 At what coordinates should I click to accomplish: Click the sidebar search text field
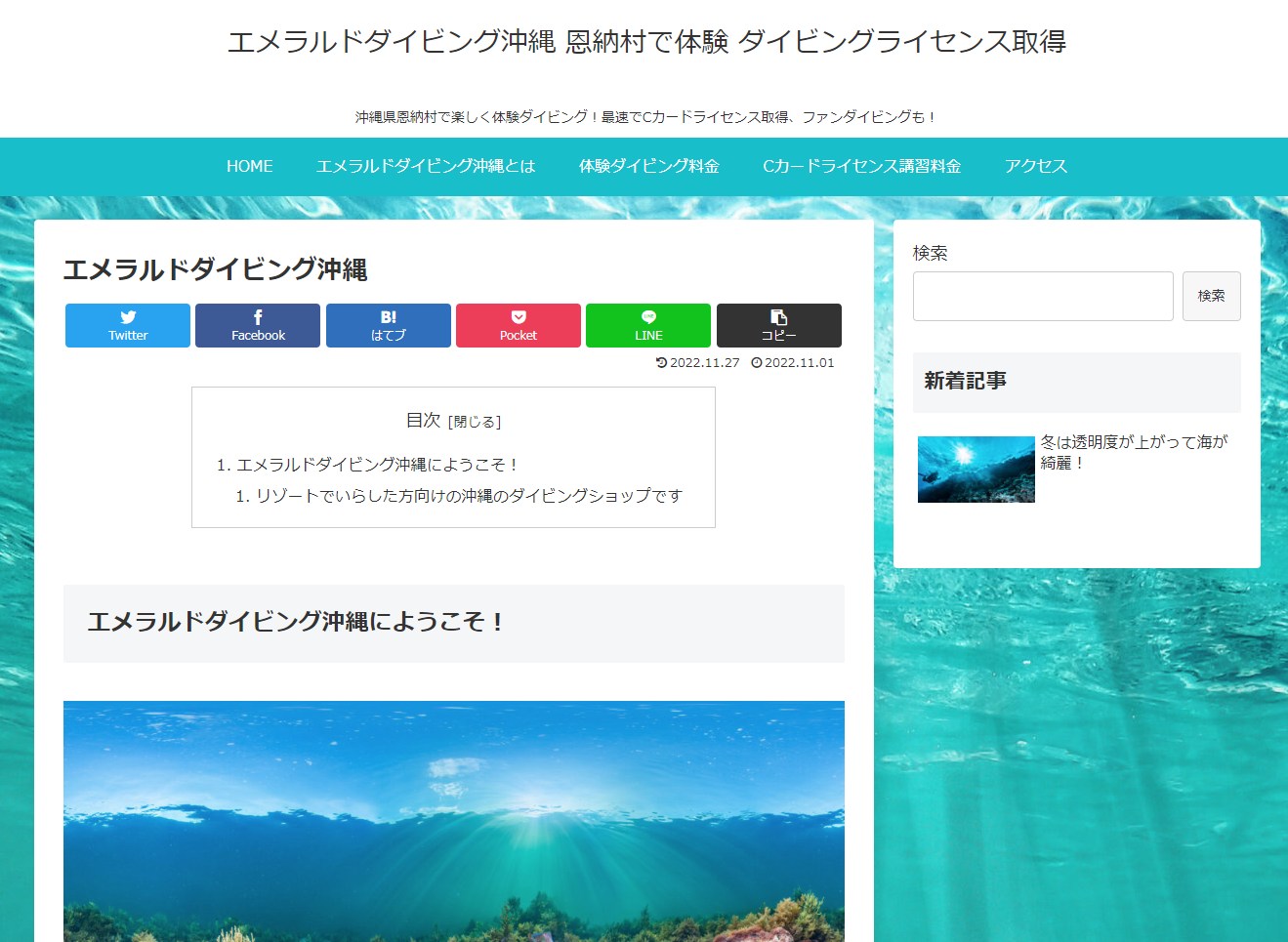tap(1043, 296)
